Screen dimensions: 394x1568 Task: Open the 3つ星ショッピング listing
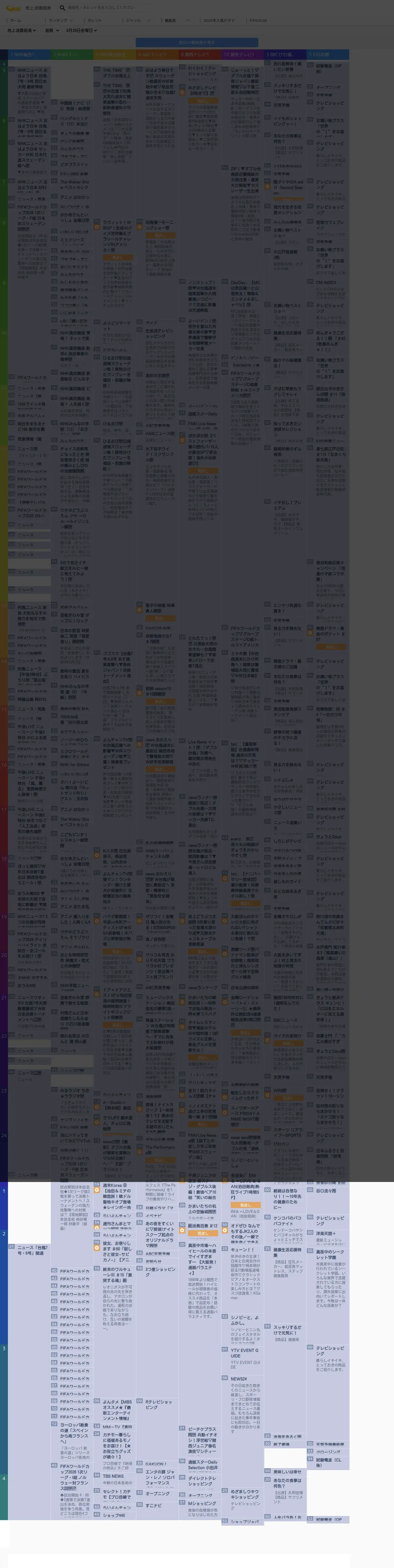click(160, 1272)
